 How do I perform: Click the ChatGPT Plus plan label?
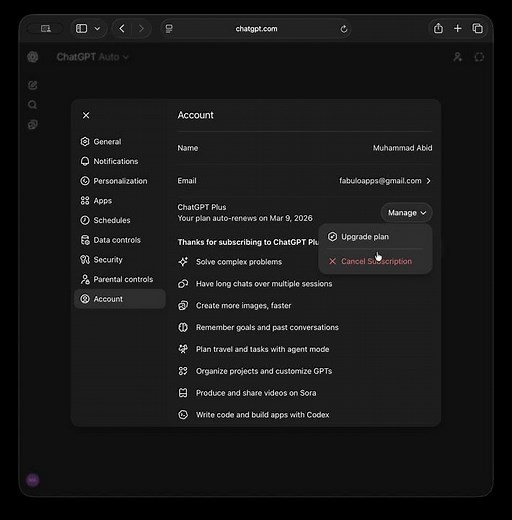point(202,207)
